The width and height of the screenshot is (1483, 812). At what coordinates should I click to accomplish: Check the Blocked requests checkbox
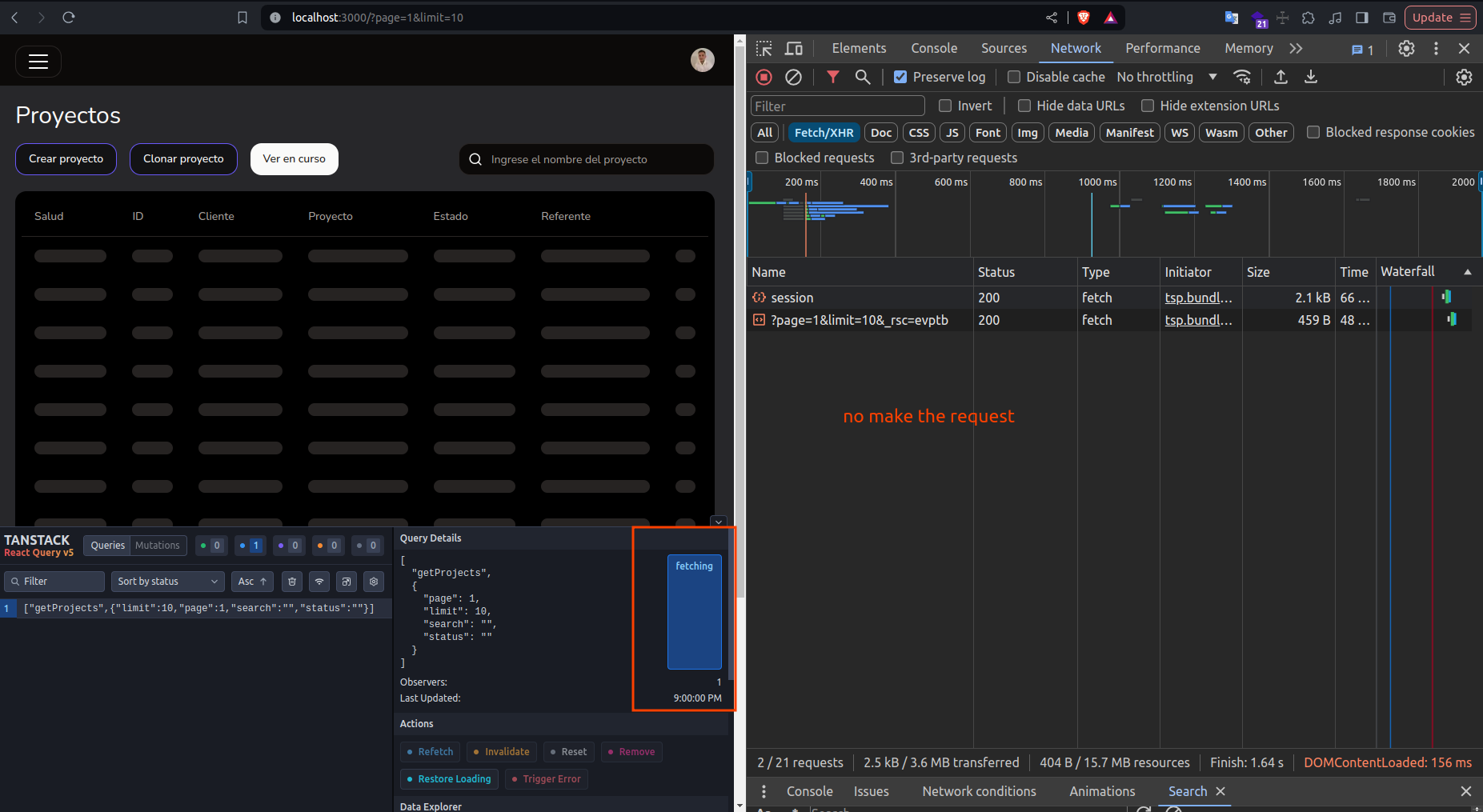pyautogui.click(x=762, y=158)
